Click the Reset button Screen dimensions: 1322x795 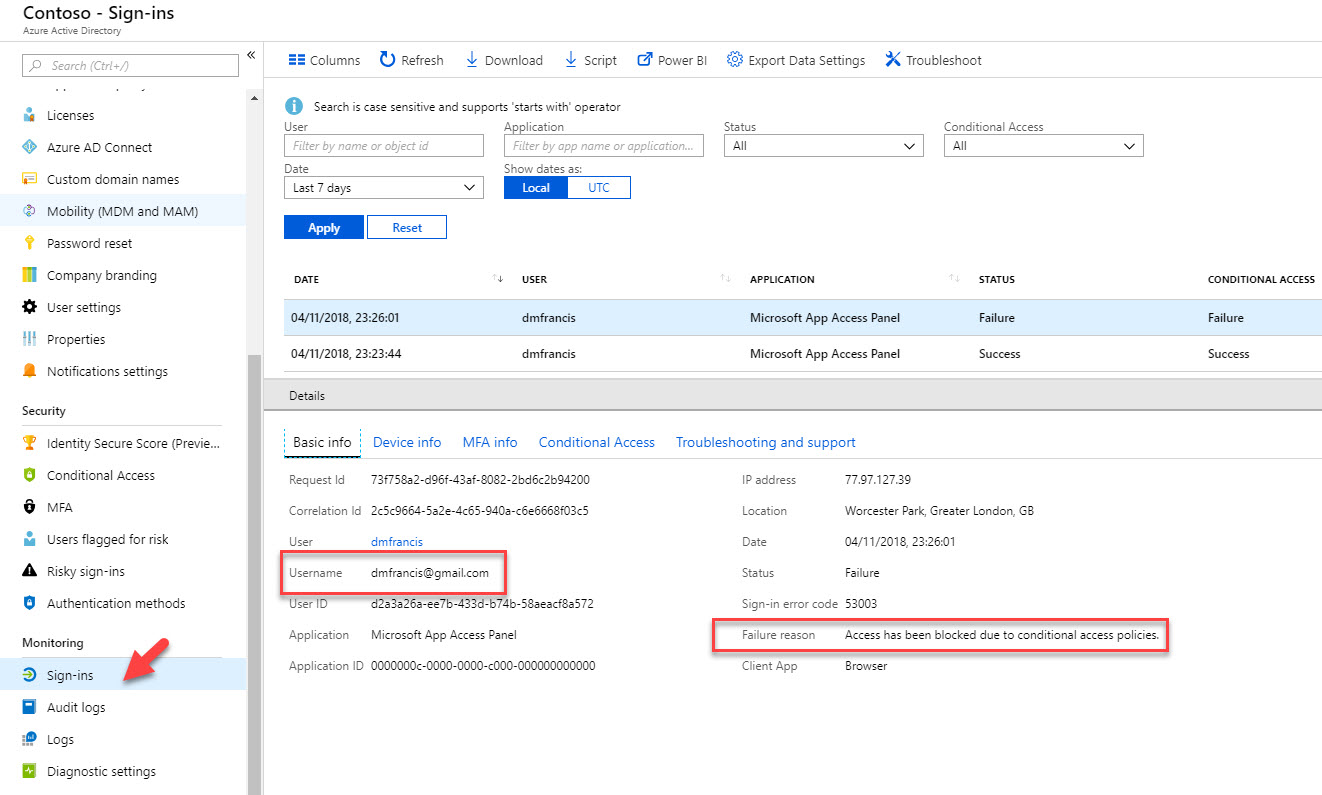coord(407,228)
